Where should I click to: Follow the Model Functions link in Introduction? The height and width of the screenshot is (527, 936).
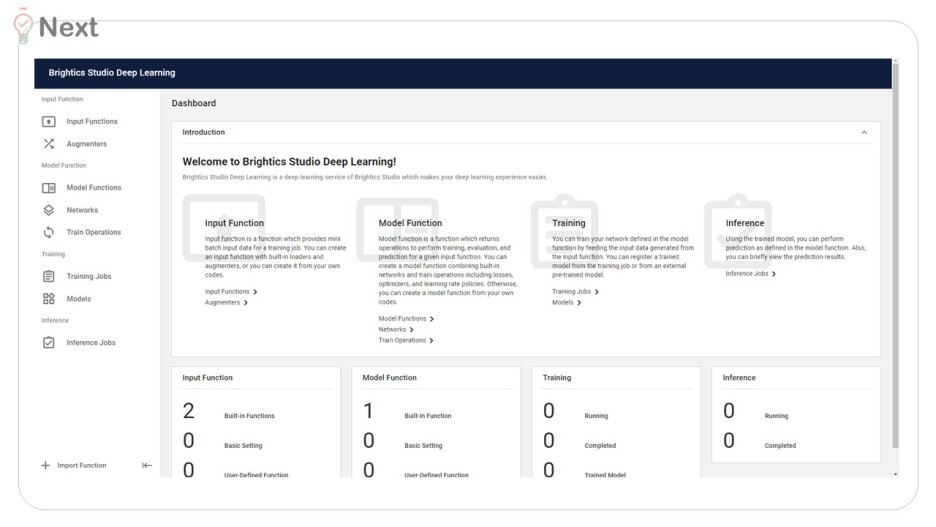402,319
